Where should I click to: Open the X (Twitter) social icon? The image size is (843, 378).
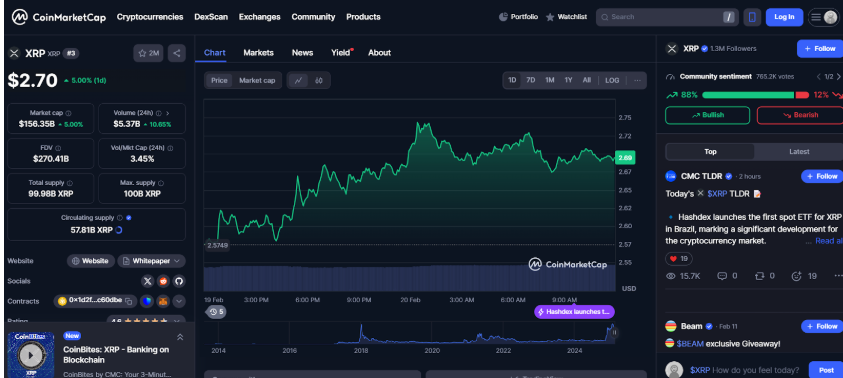(147, 281)
